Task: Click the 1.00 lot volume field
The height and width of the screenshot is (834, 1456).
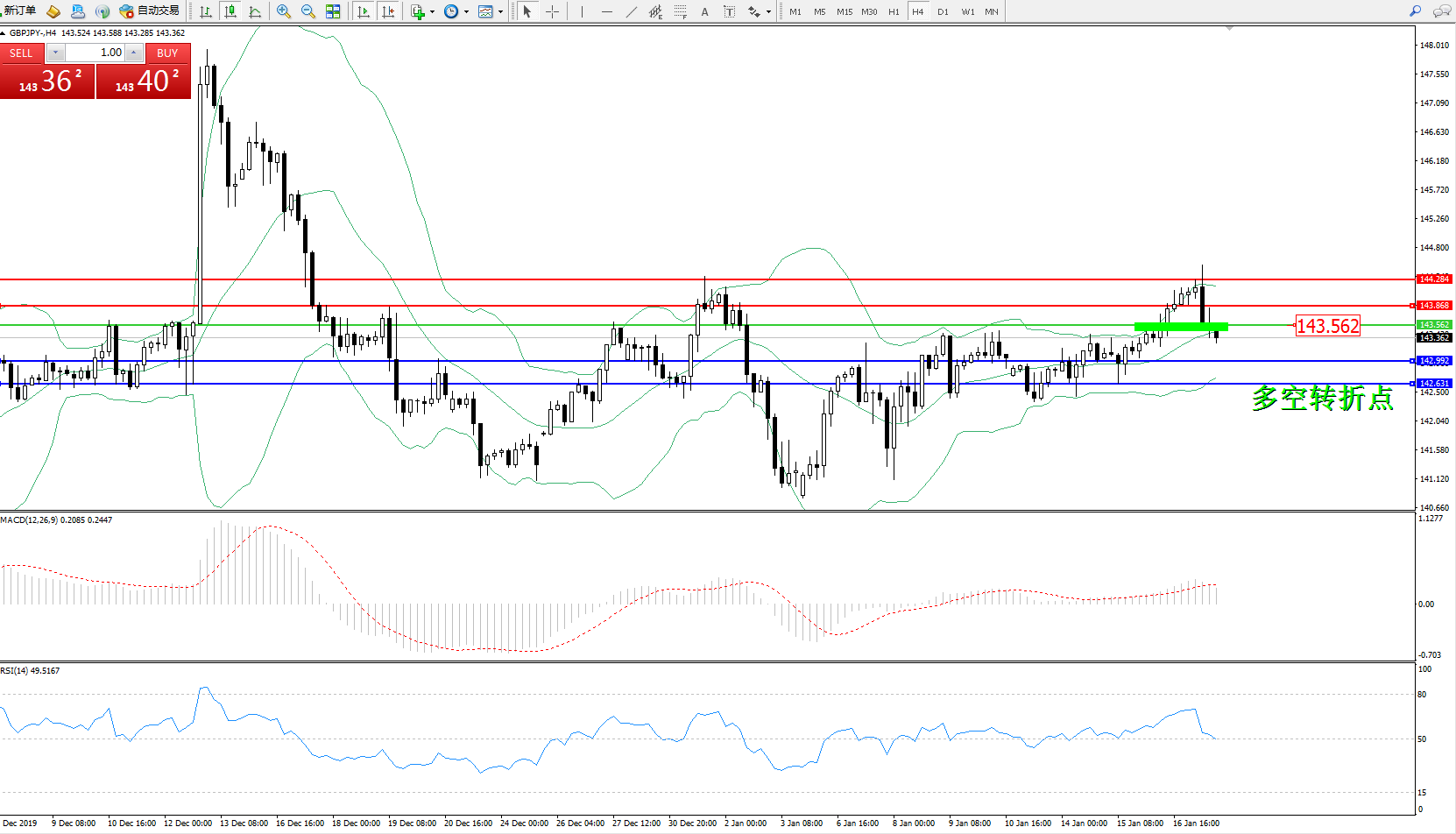Action: 95,53
